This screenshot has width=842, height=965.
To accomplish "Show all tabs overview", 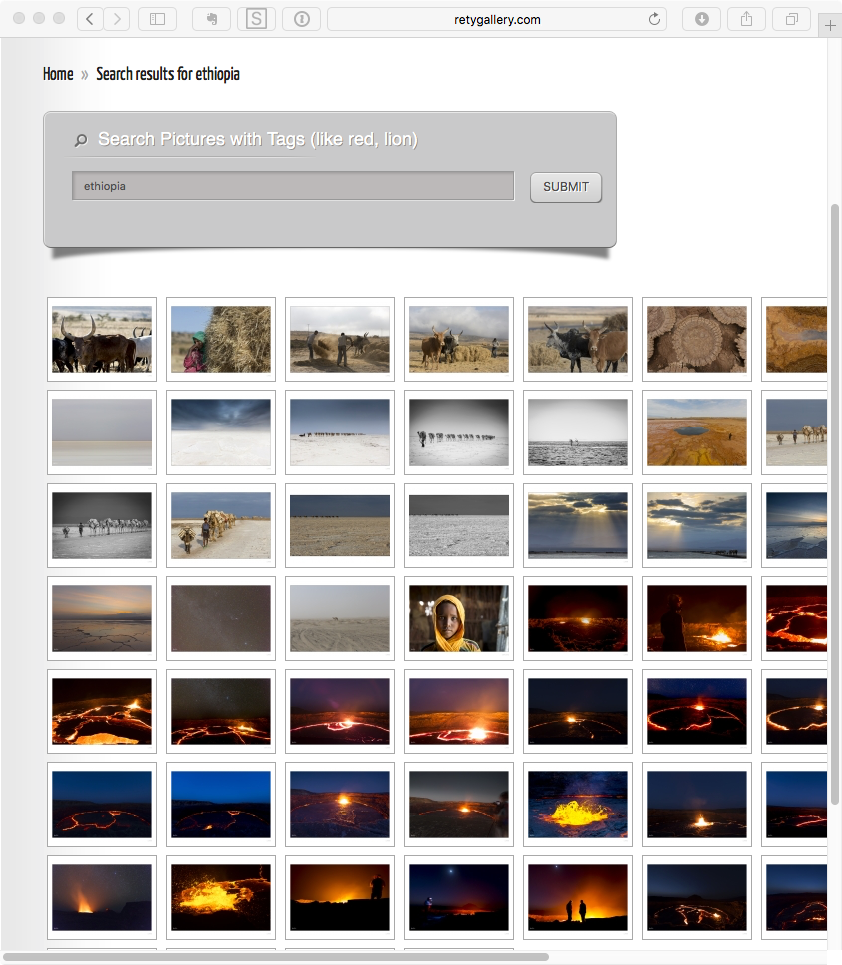I will pos(792,19).
